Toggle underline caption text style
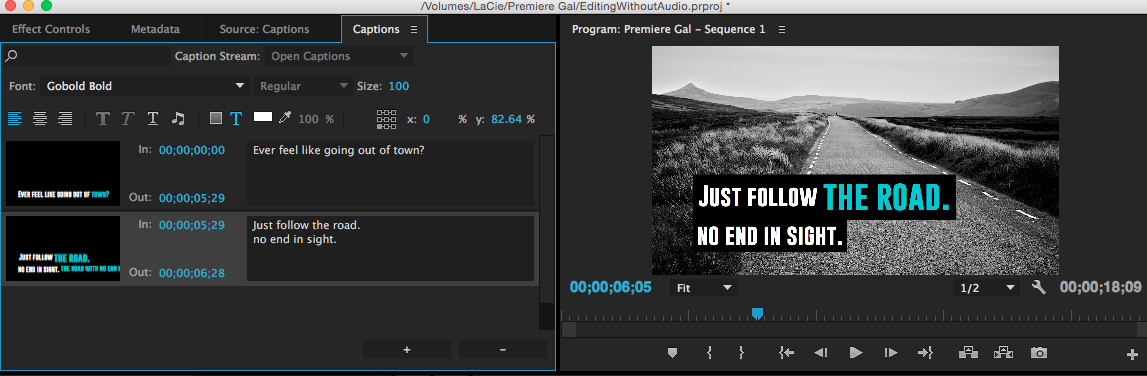1147x376 pixels. point(153,119)
